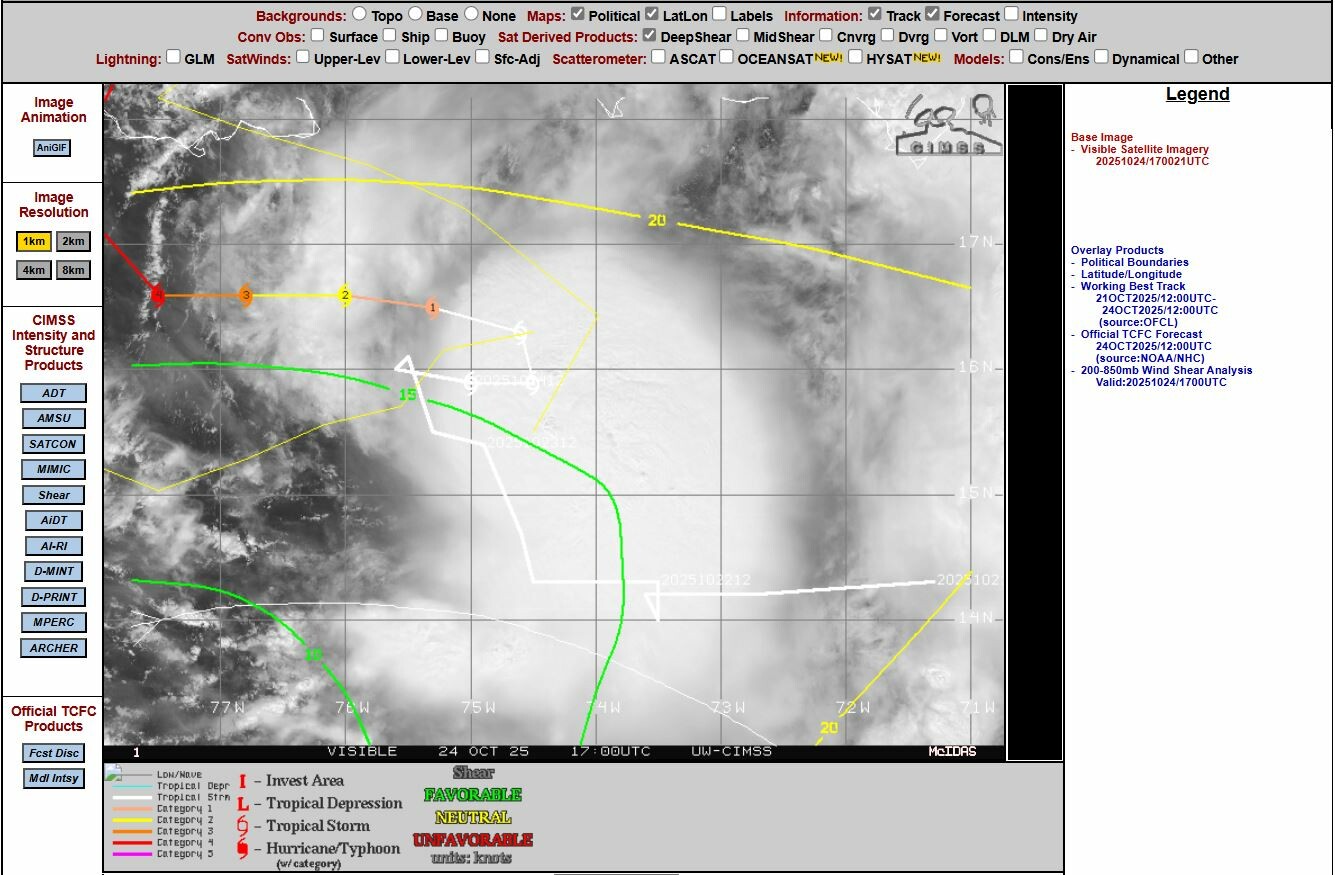Open the AiDT product
Image resolution: width=1335 pixels, height=875 pixels.
[x=54, y=520]
